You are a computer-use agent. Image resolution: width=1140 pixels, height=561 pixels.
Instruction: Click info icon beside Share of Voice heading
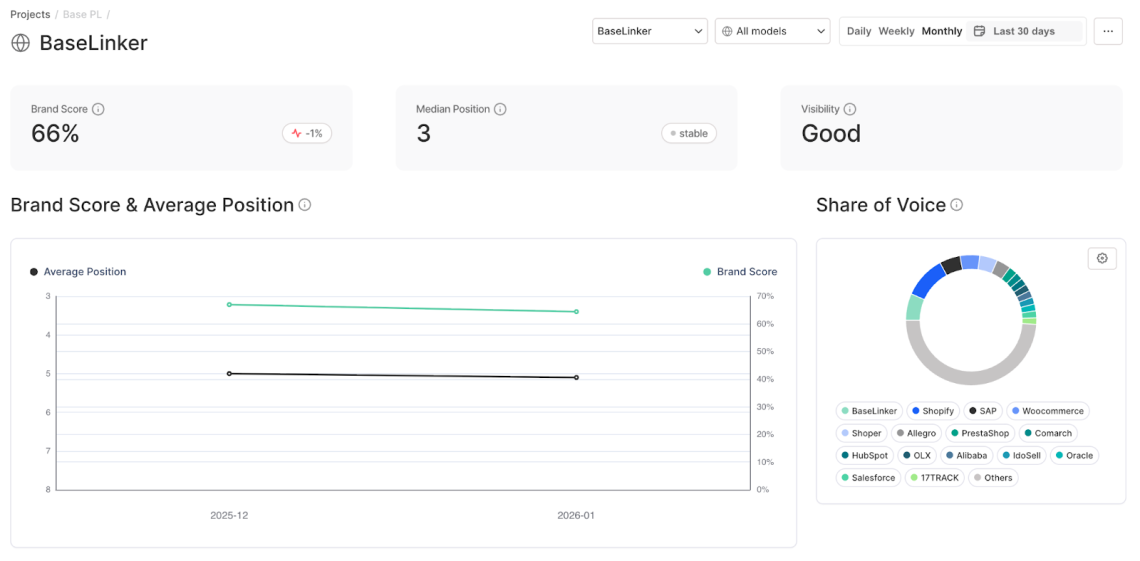tap(957, 205)
